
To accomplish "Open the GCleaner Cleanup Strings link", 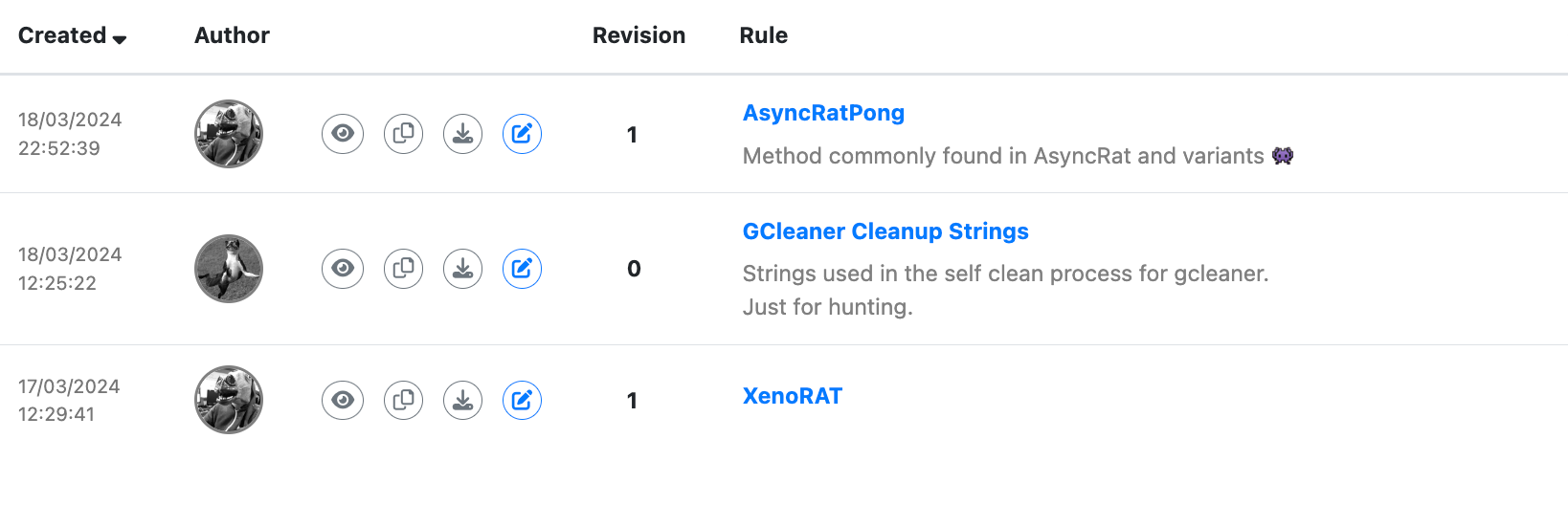I will 885,231.
